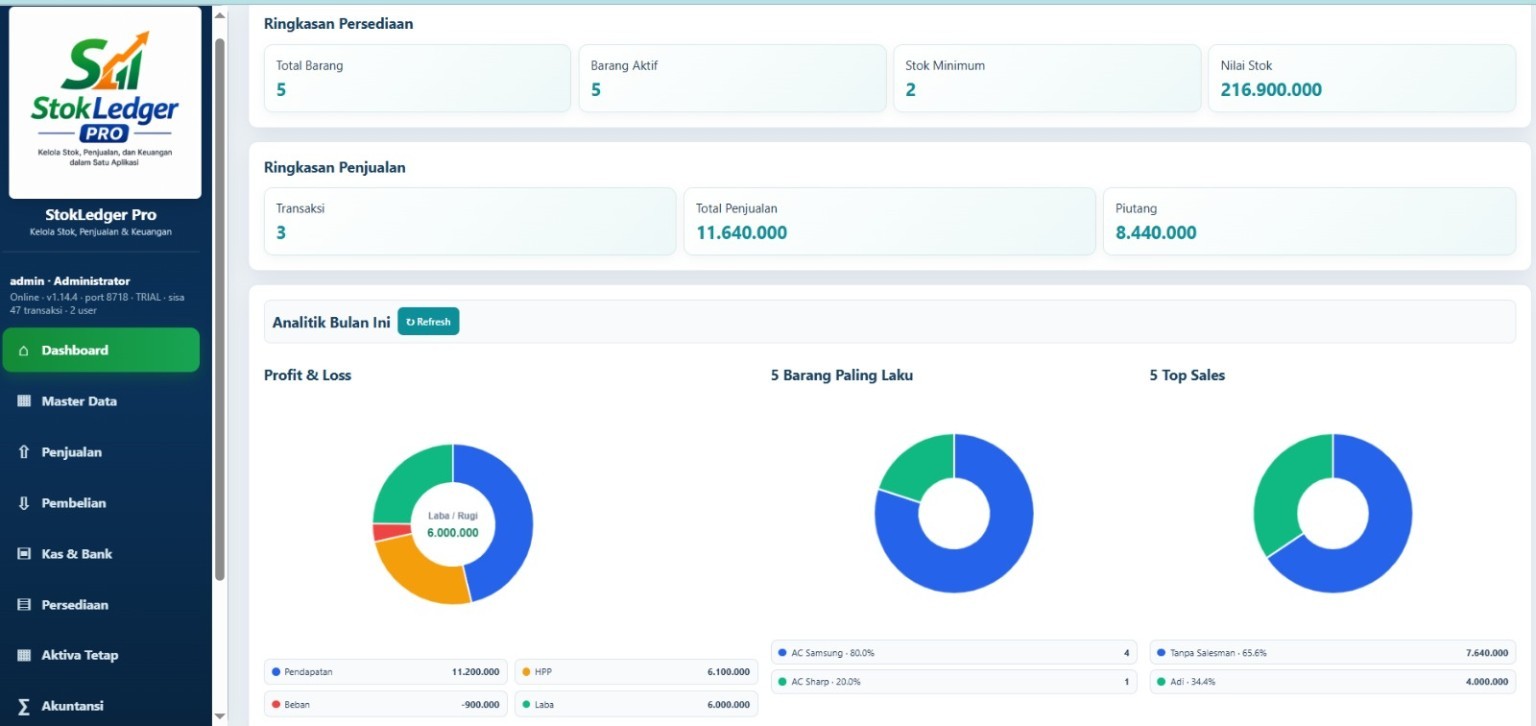Click the Dashboard home icon
The width and height of the screenshot is (1536, 726).
coord(24,350)
